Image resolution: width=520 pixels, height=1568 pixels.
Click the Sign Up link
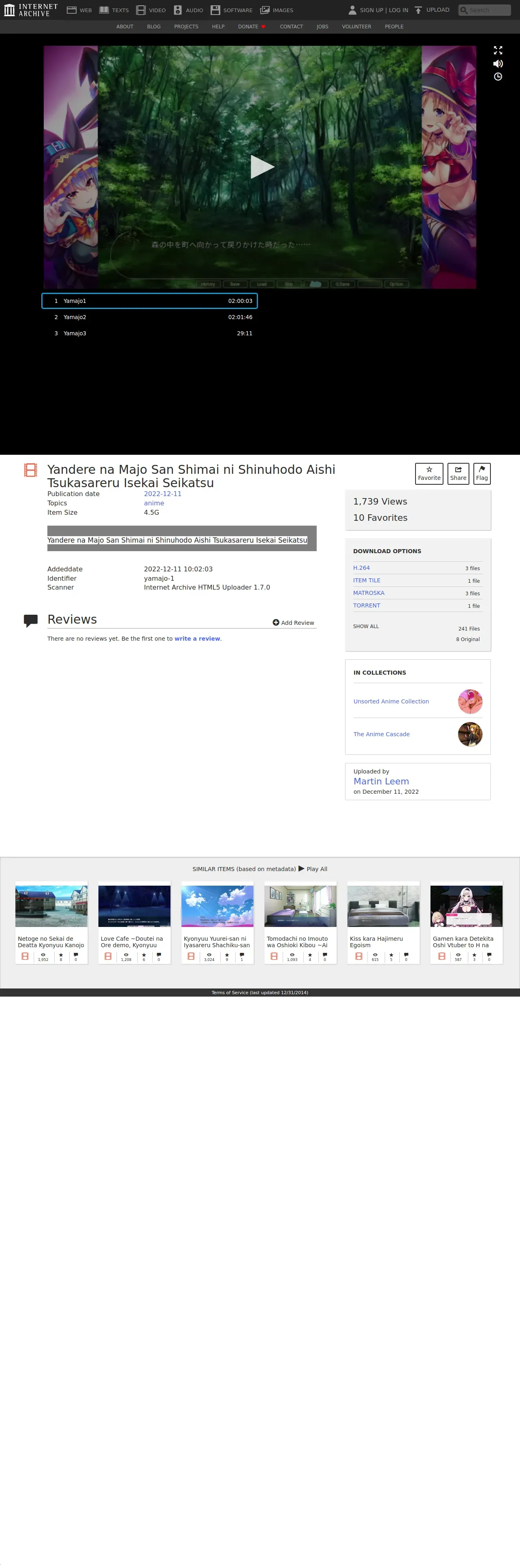click(371, 11)
